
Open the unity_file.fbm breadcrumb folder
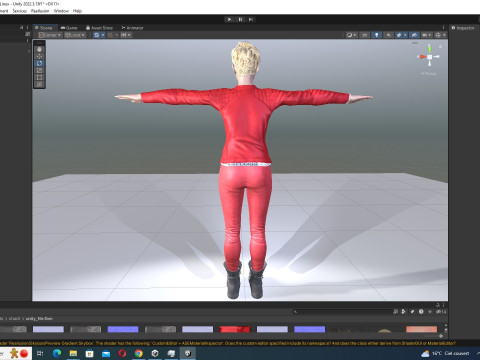point(39,319)
